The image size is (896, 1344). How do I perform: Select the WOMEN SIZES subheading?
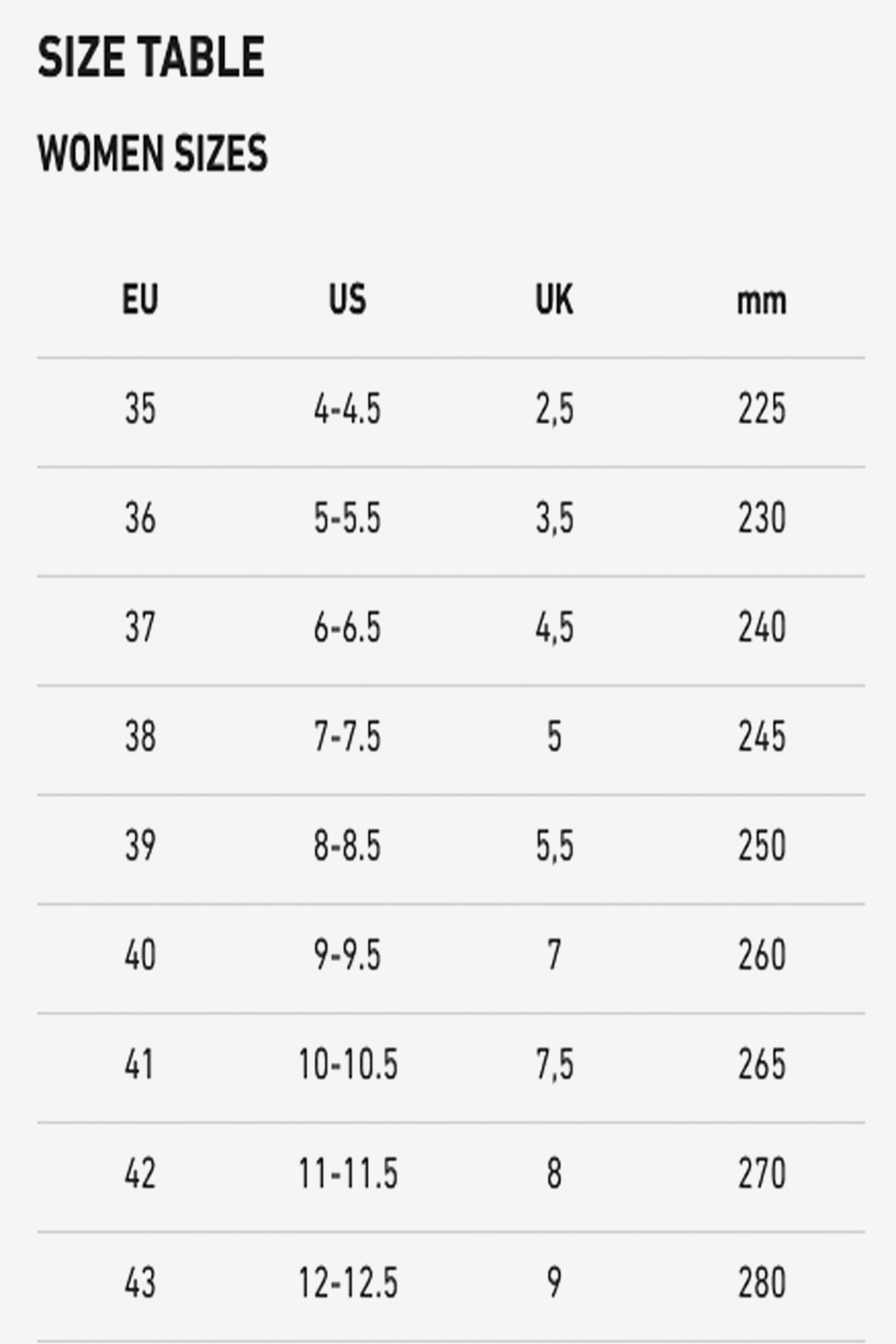coord(152,154)
